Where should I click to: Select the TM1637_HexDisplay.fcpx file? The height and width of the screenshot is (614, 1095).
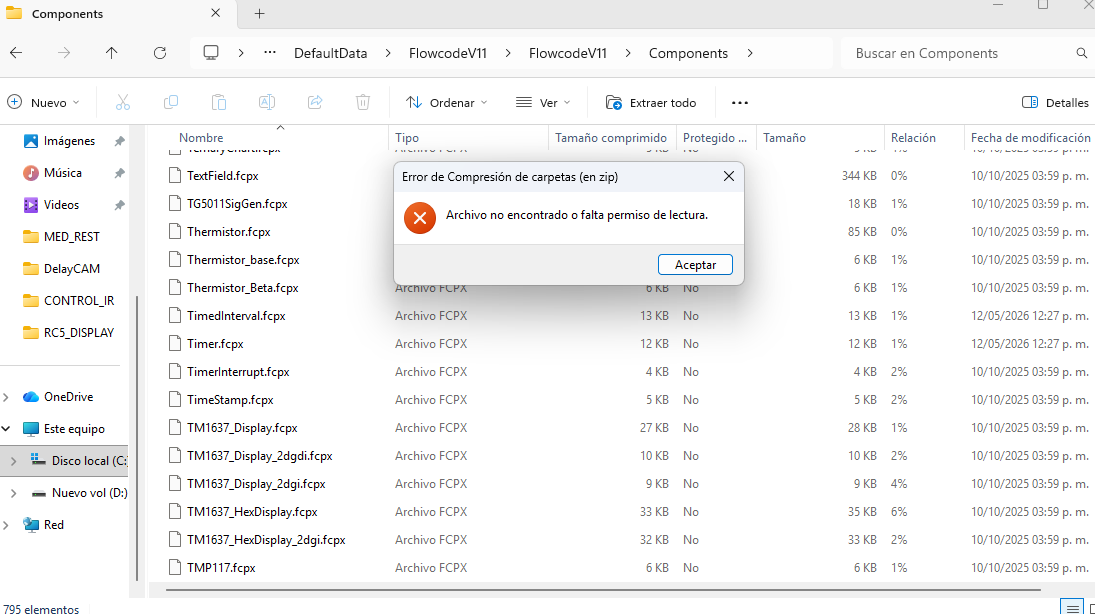pyautogui.click(x=252, y=512)
